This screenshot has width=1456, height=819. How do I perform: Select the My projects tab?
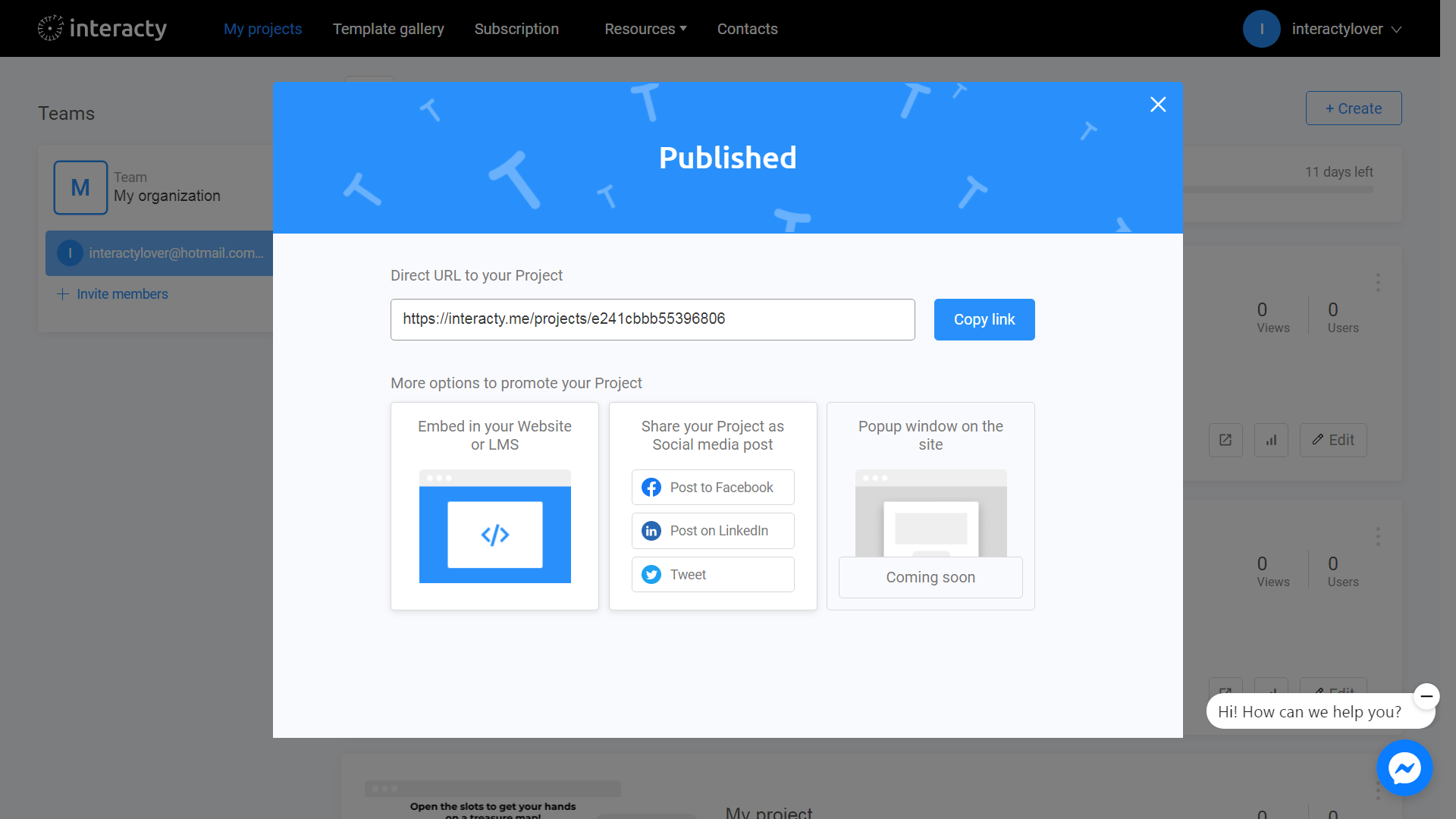pos(263,28)
